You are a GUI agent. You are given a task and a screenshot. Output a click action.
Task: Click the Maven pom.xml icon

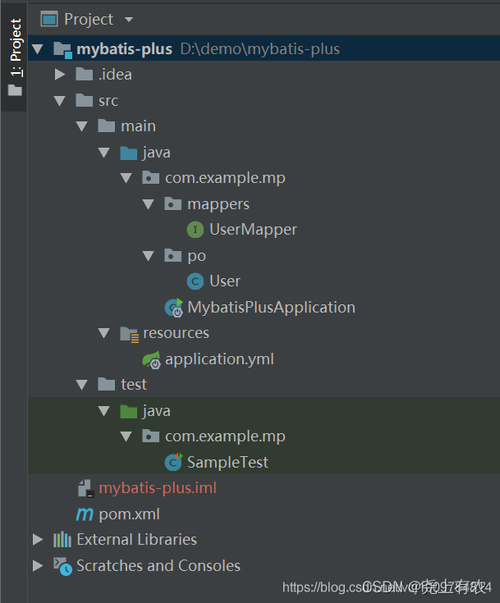click(x=85, y=514)
